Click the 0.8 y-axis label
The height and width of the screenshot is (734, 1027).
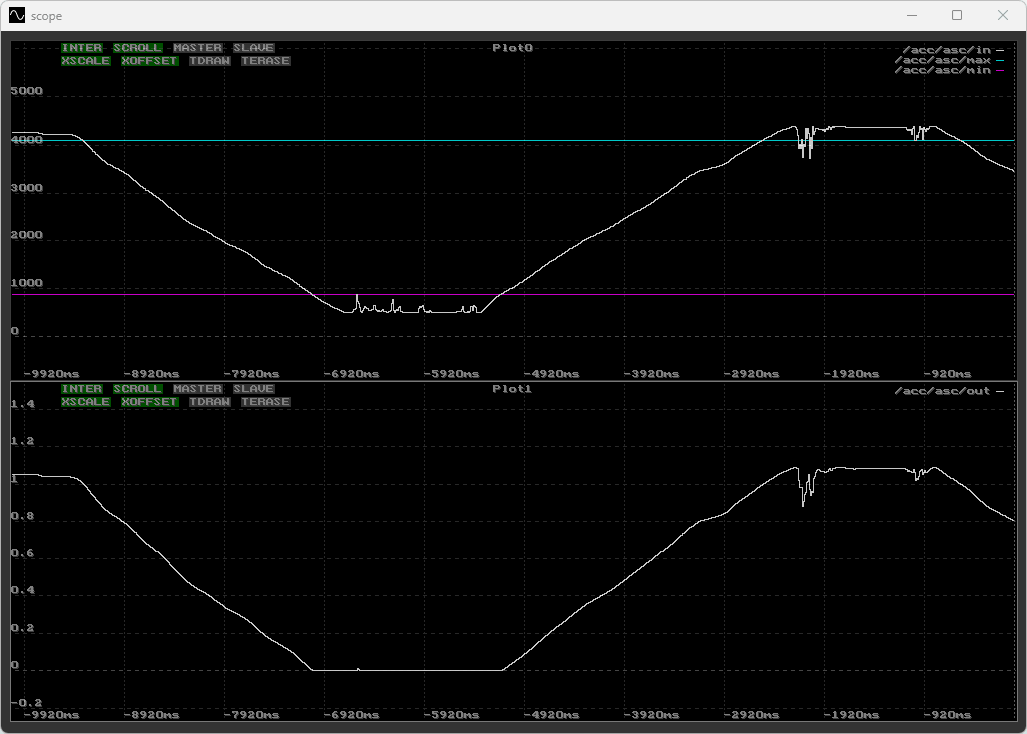click(x=23, y=516)
